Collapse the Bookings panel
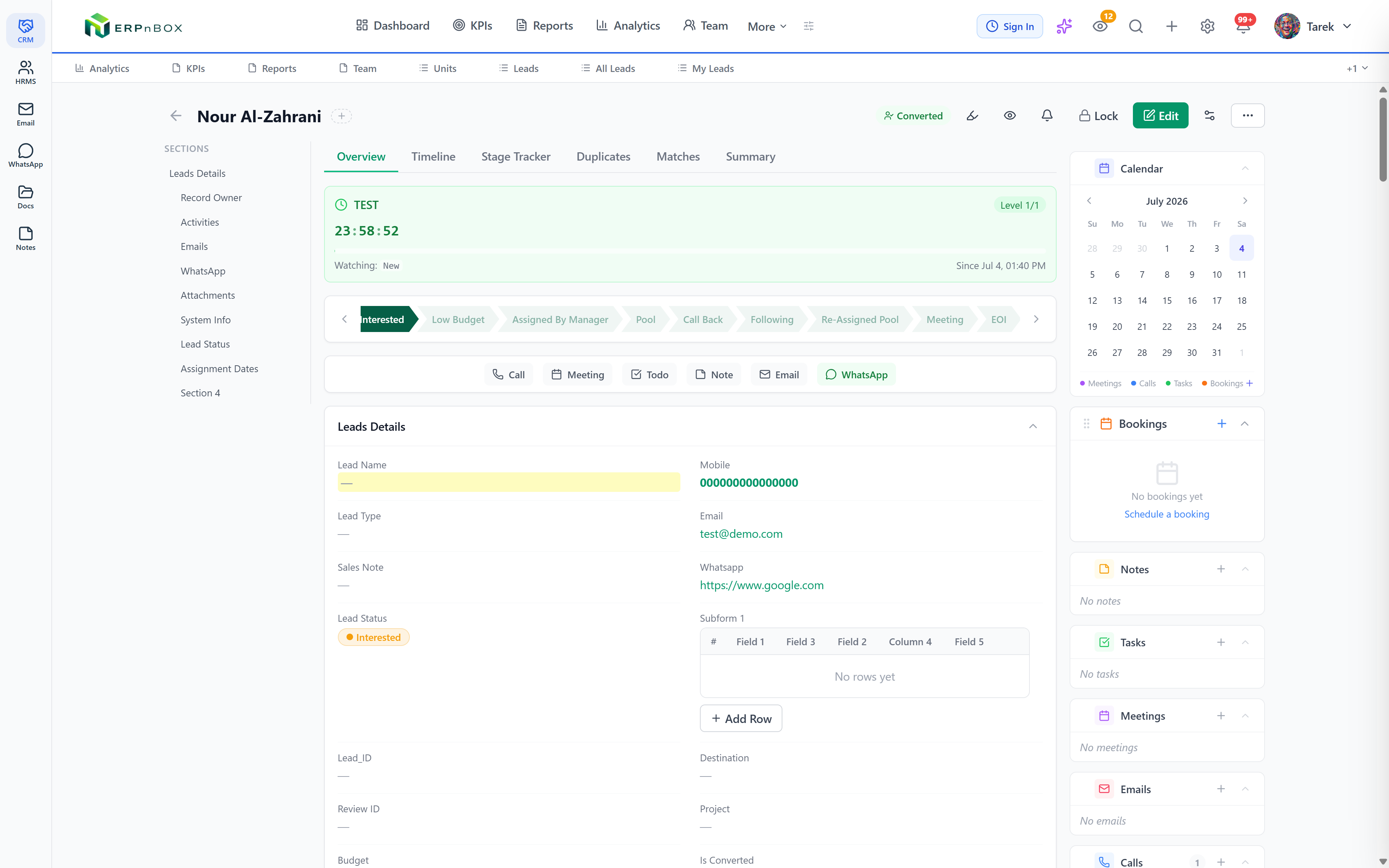 1244,424
